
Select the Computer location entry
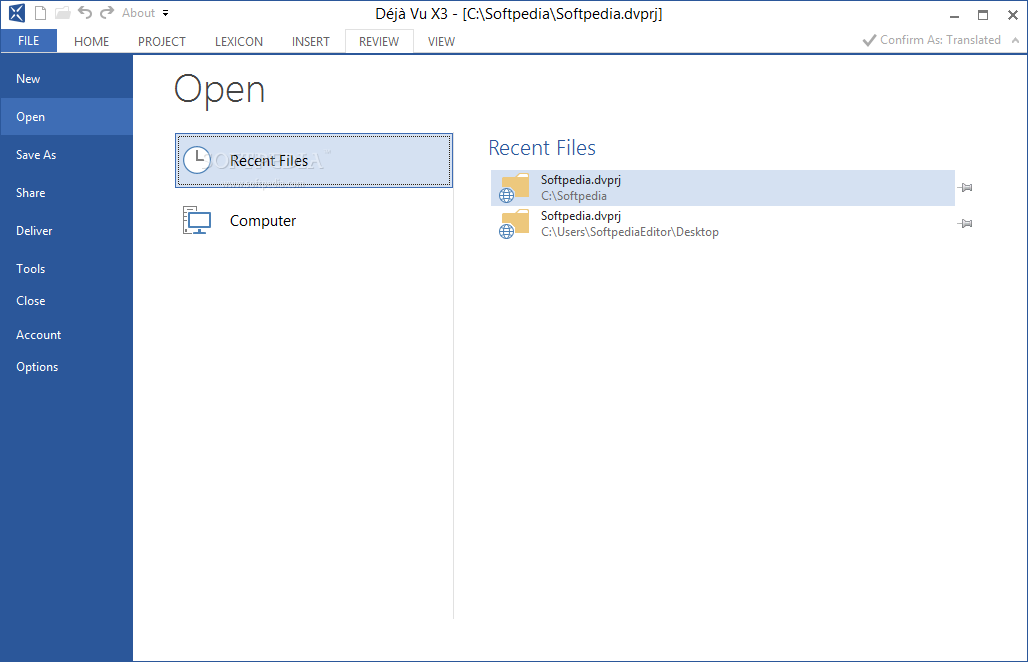click(x=314, y=221)
